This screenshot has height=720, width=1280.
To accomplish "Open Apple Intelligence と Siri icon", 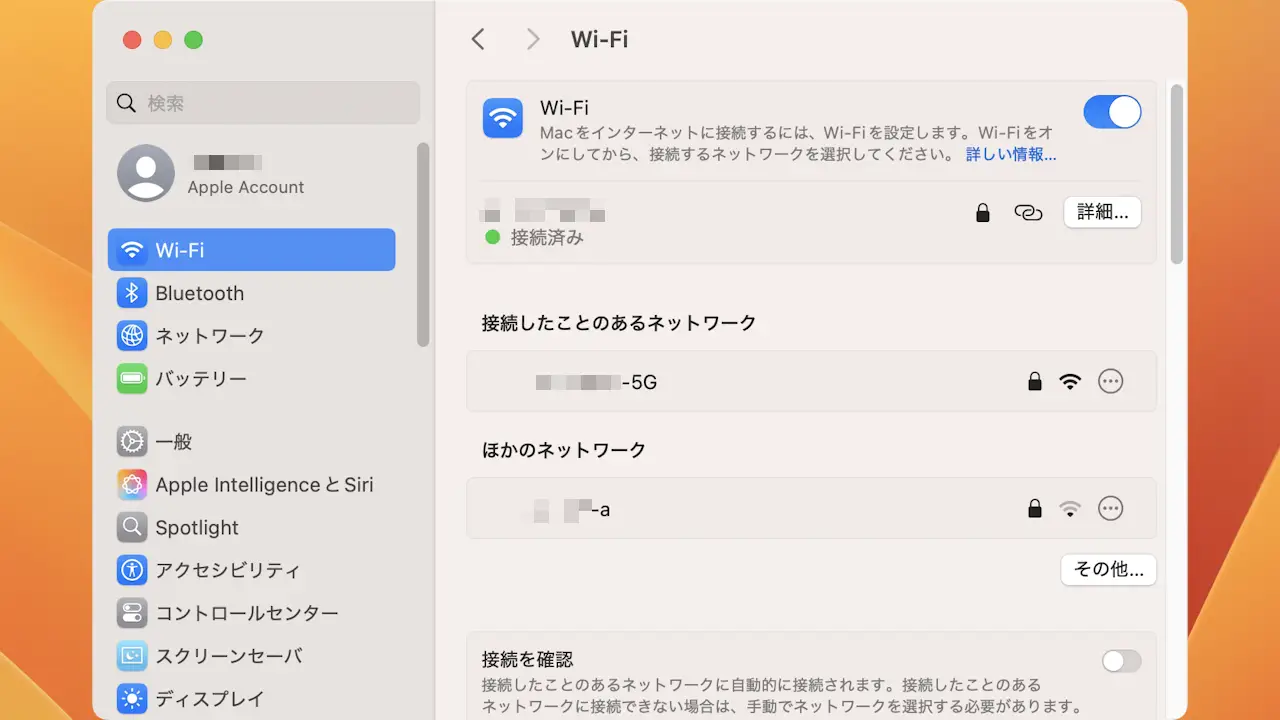I will pyautogui.click(x=132, y=485).
